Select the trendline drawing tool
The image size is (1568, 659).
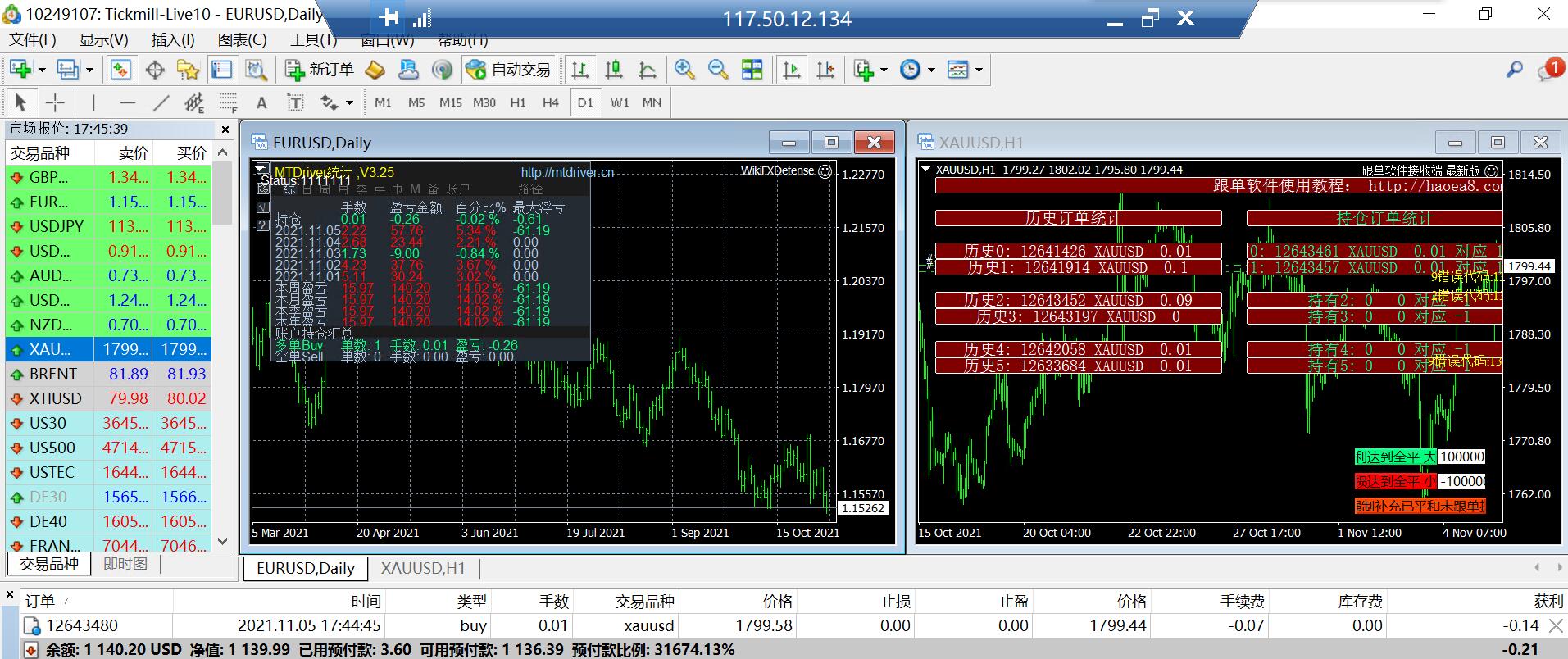(x=161, y=102)
